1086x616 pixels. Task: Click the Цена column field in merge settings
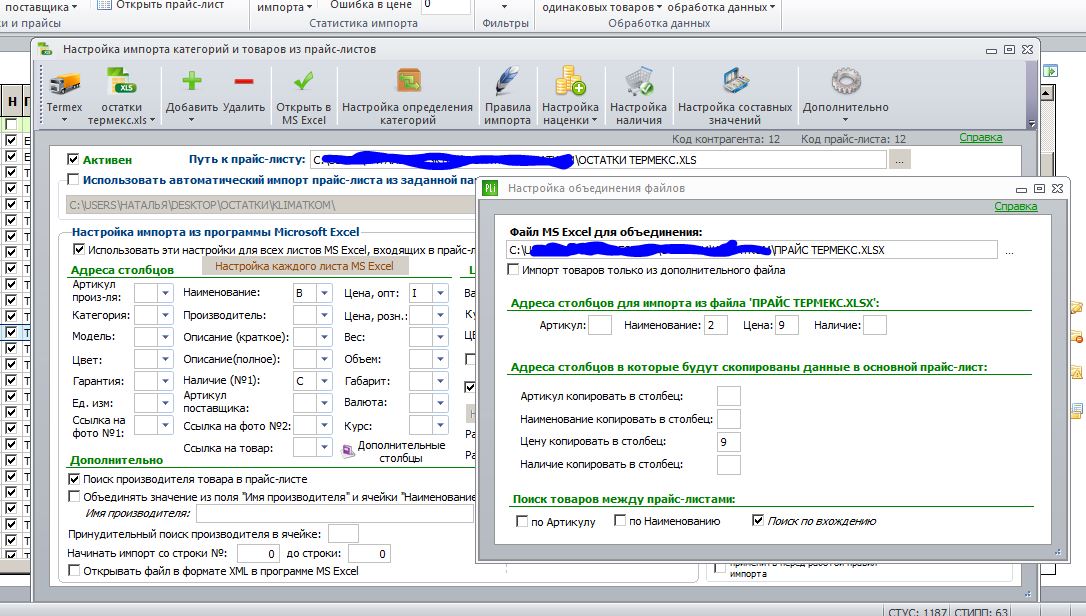(x=786, y=325)
